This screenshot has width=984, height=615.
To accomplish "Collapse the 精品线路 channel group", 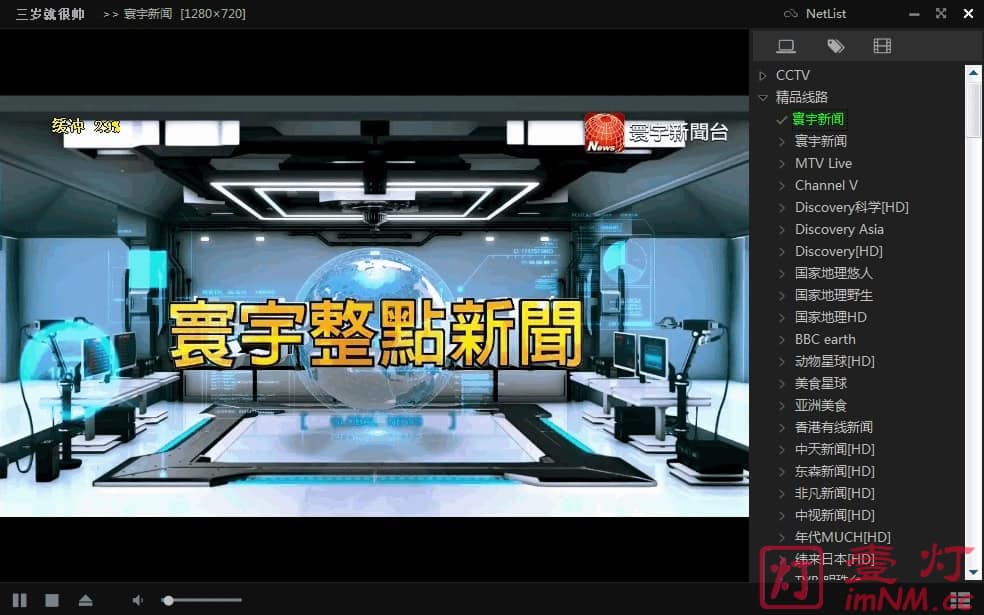I will point(762,97).
